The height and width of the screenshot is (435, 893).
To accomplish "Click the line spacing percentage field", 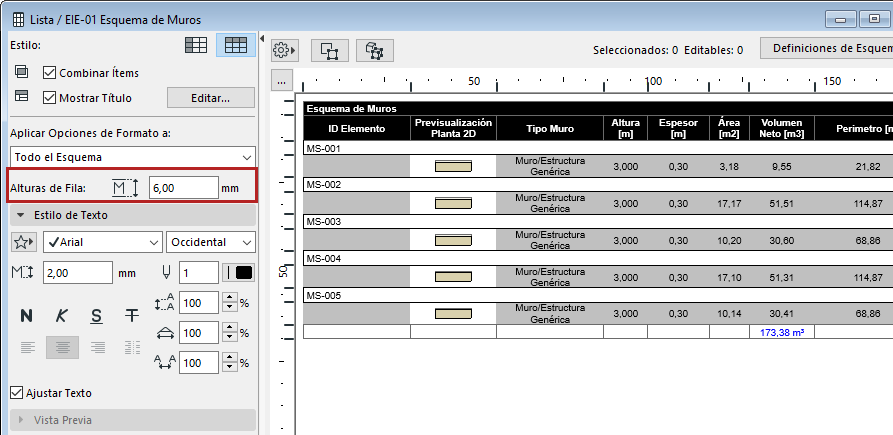I will (199, 303).
